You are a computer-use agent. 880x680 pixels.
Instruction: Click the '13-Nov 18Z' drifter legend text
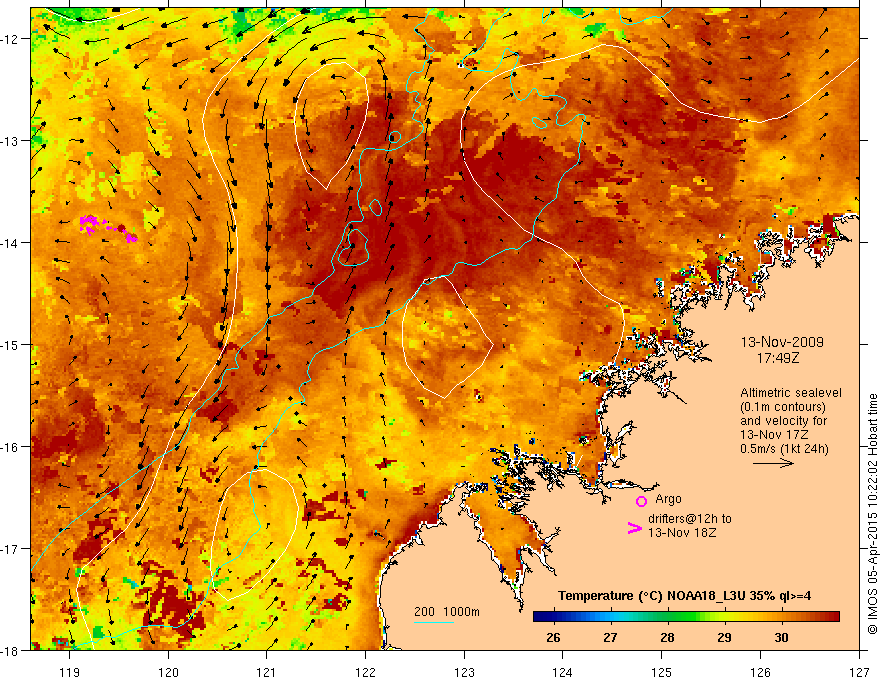tap(682, 533)
